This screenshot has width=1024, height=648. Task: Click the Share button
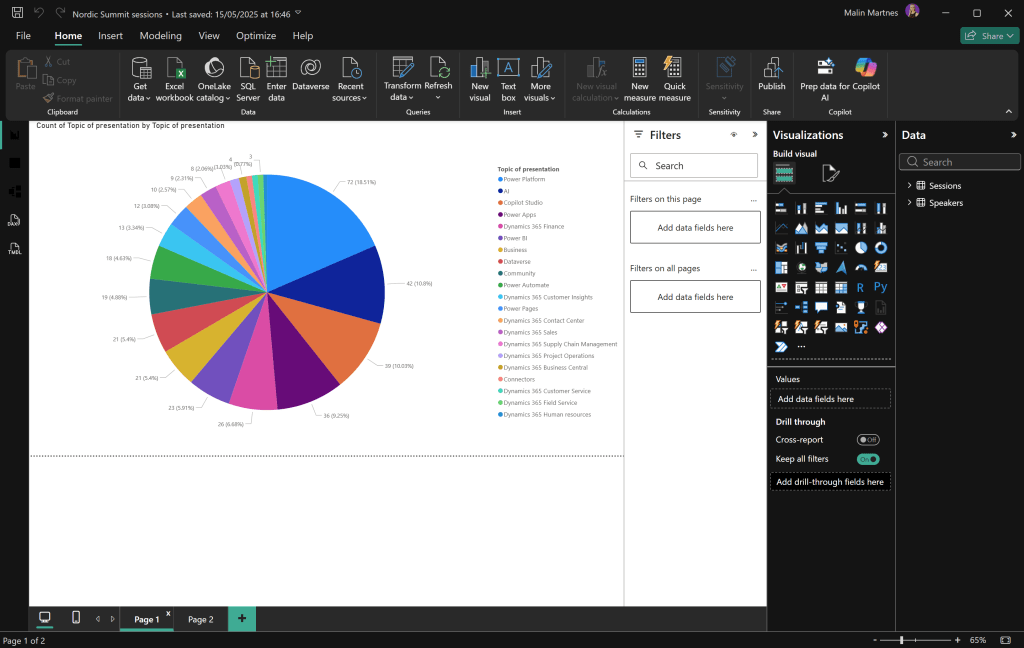click(988, 36)
